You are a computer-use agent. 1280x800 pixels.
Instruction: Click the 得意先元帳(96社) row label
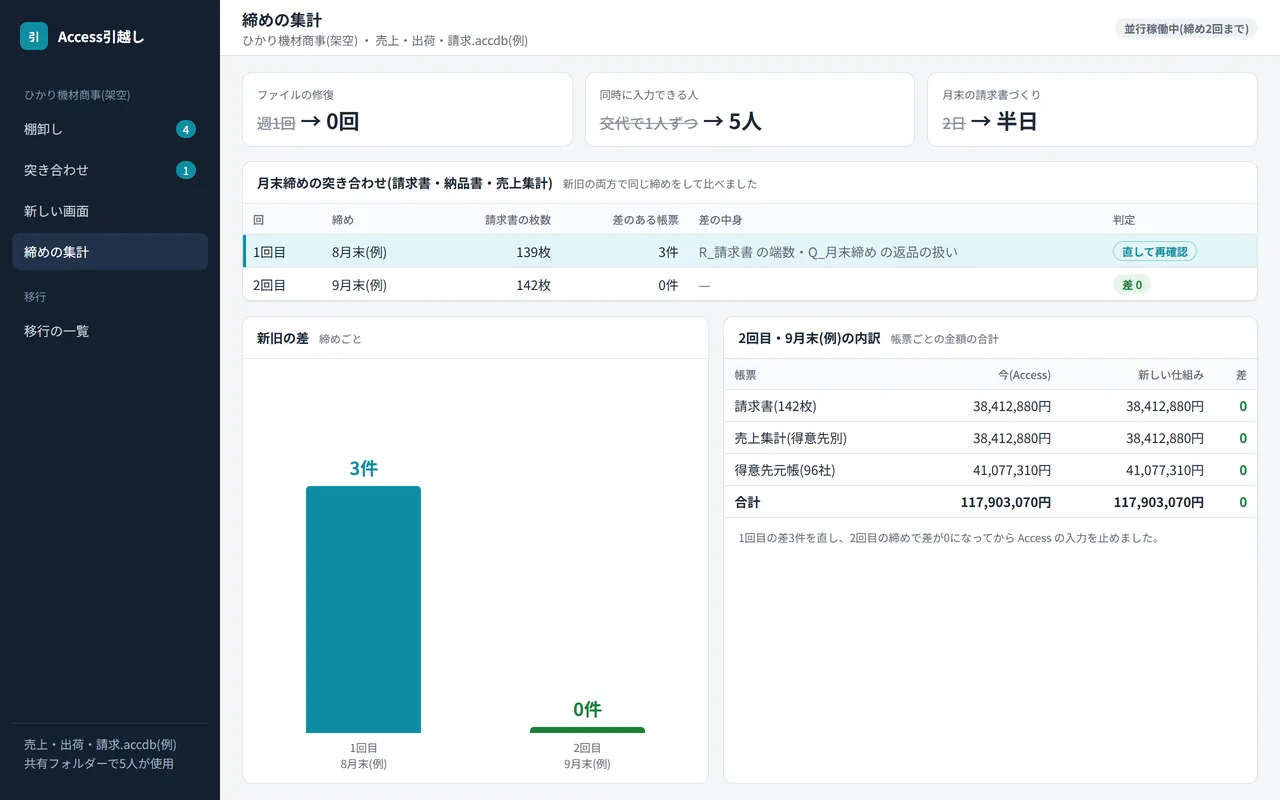point(785,470)
